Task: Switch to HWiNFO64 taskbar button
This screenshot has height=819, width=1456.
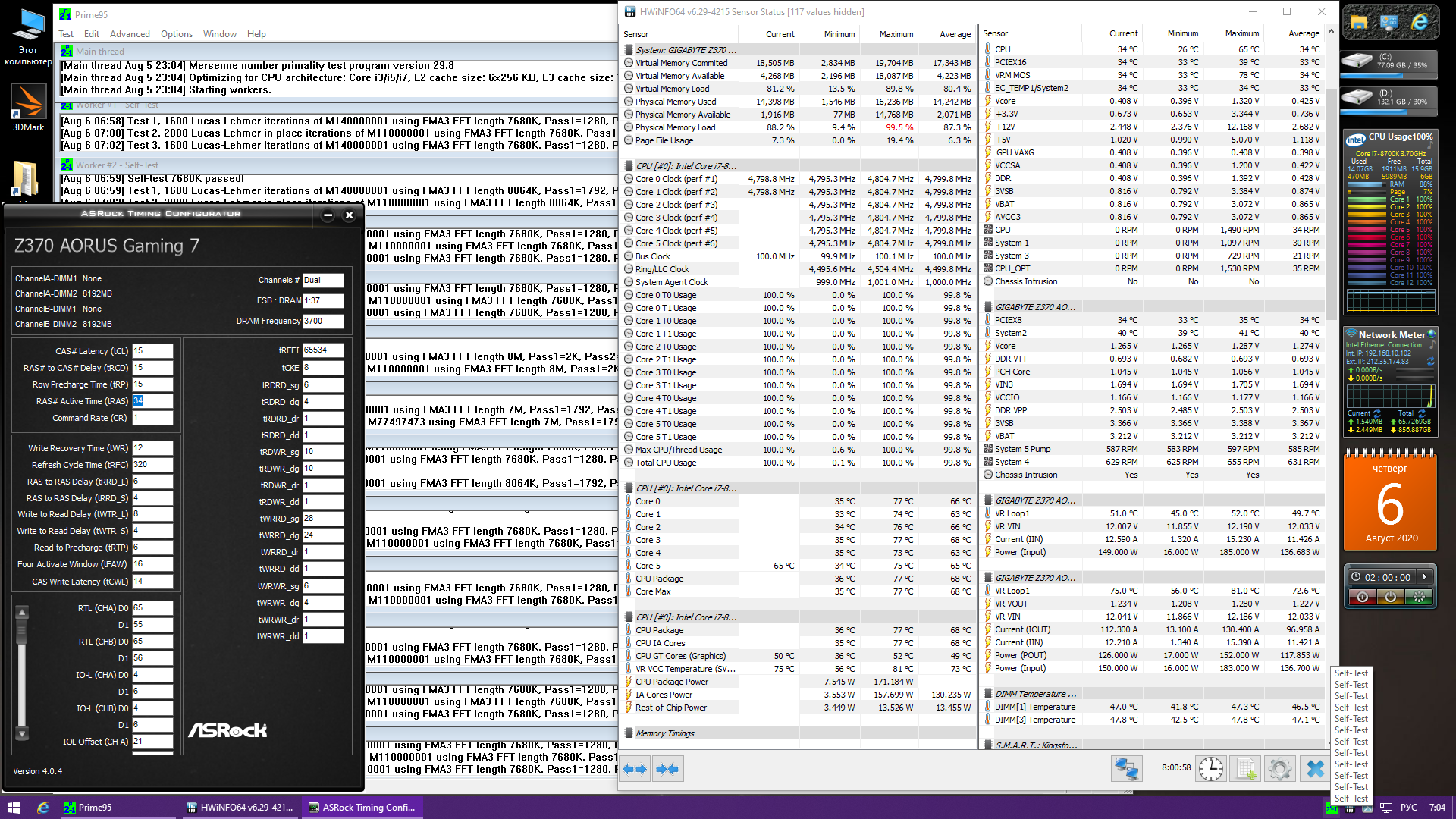Action: [240, 808]
